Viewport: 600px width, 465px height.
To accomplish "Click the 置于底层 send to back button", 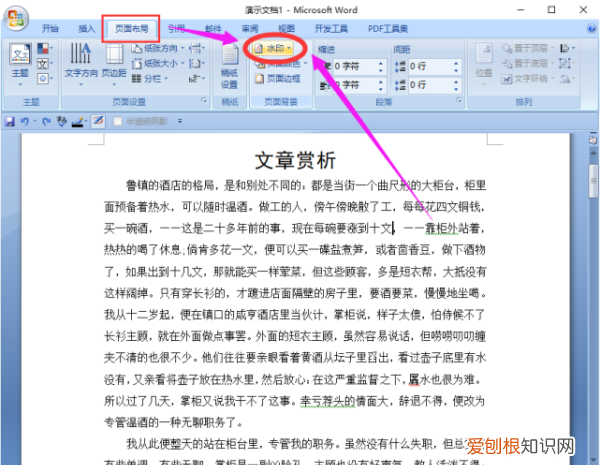I will coord(528,63).
